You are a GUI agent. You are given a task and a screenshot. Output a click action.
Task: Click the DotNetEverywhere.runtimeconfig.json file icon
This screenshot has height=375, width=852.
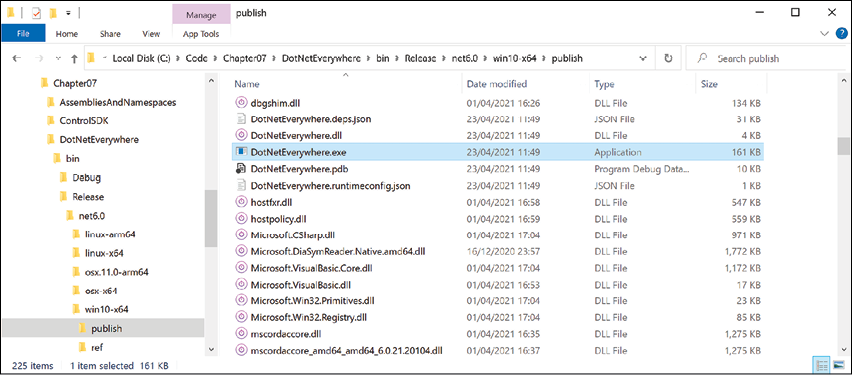(241, 185)
